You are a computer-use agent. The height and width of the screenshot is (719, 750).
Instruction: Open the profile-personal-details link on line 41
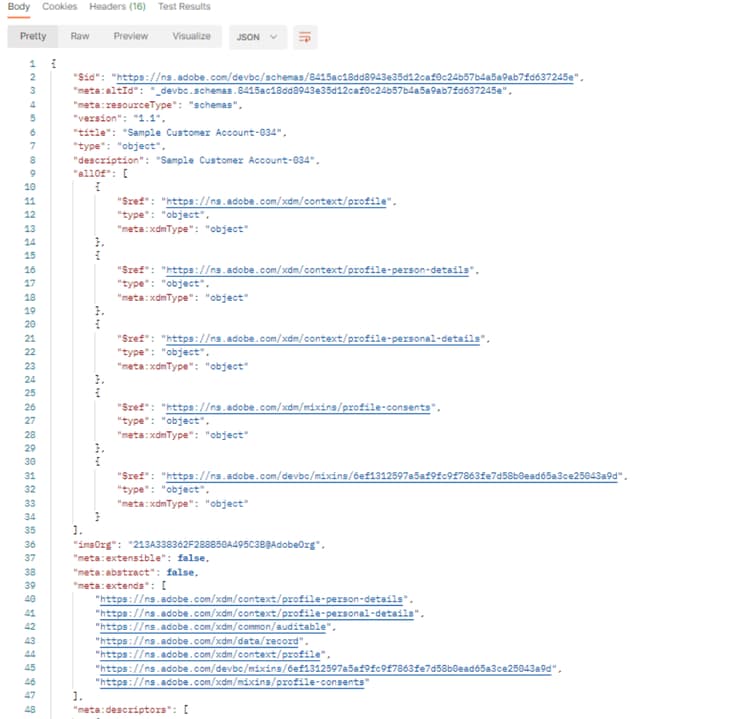point(257,613)
